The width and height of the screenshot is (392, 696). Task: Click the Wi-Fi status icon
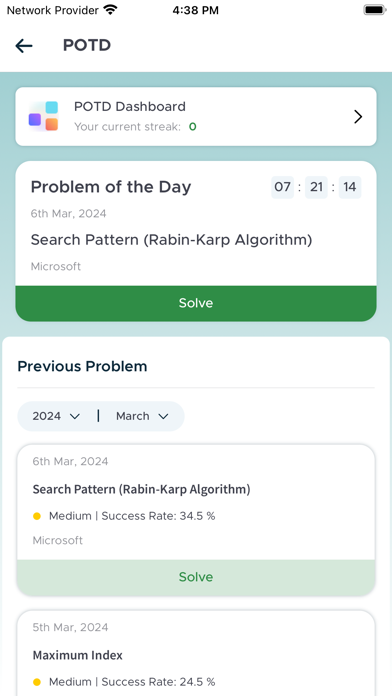[110, 10]
